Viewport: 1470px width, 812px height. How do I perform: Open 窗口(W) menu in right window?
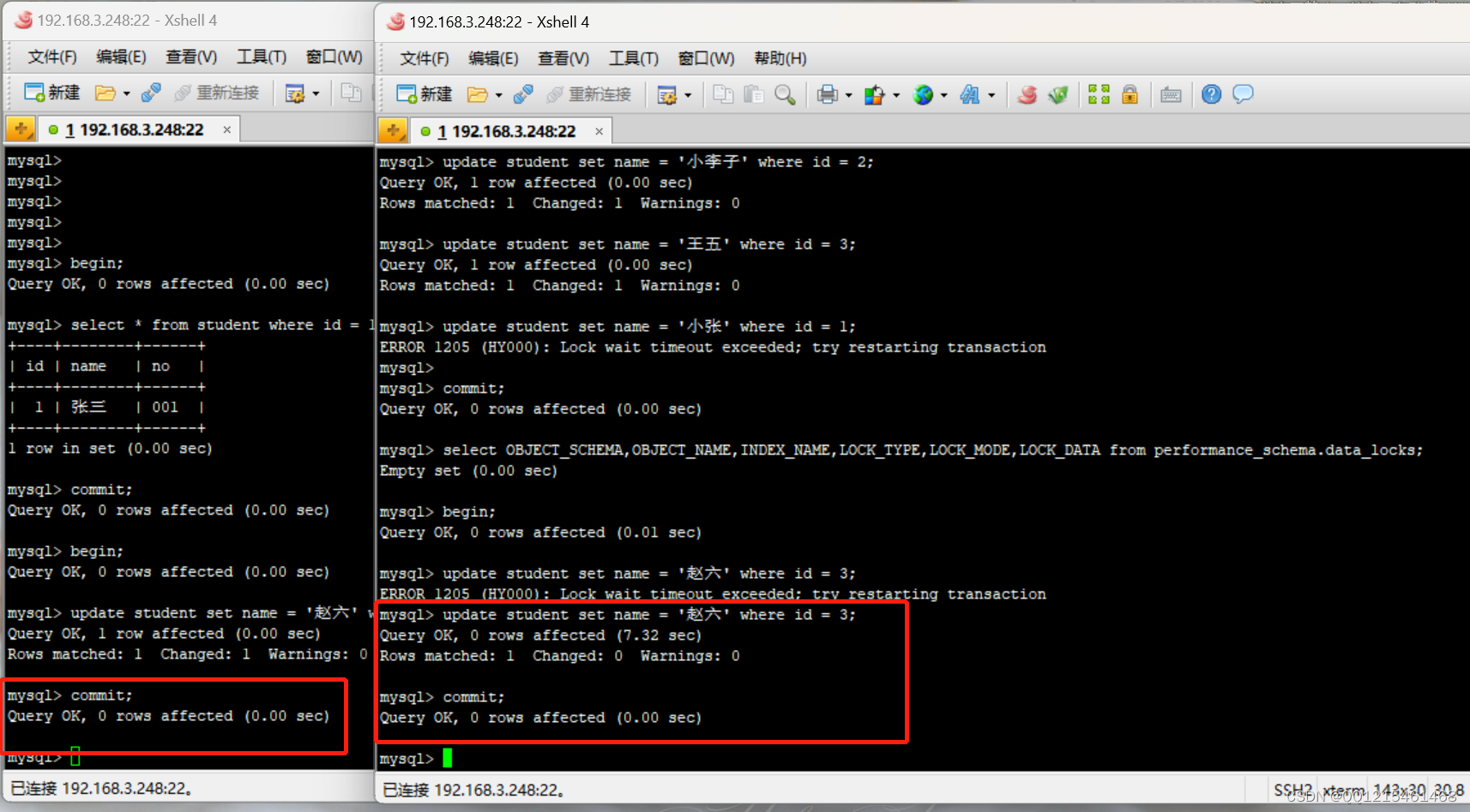point(706,58)
